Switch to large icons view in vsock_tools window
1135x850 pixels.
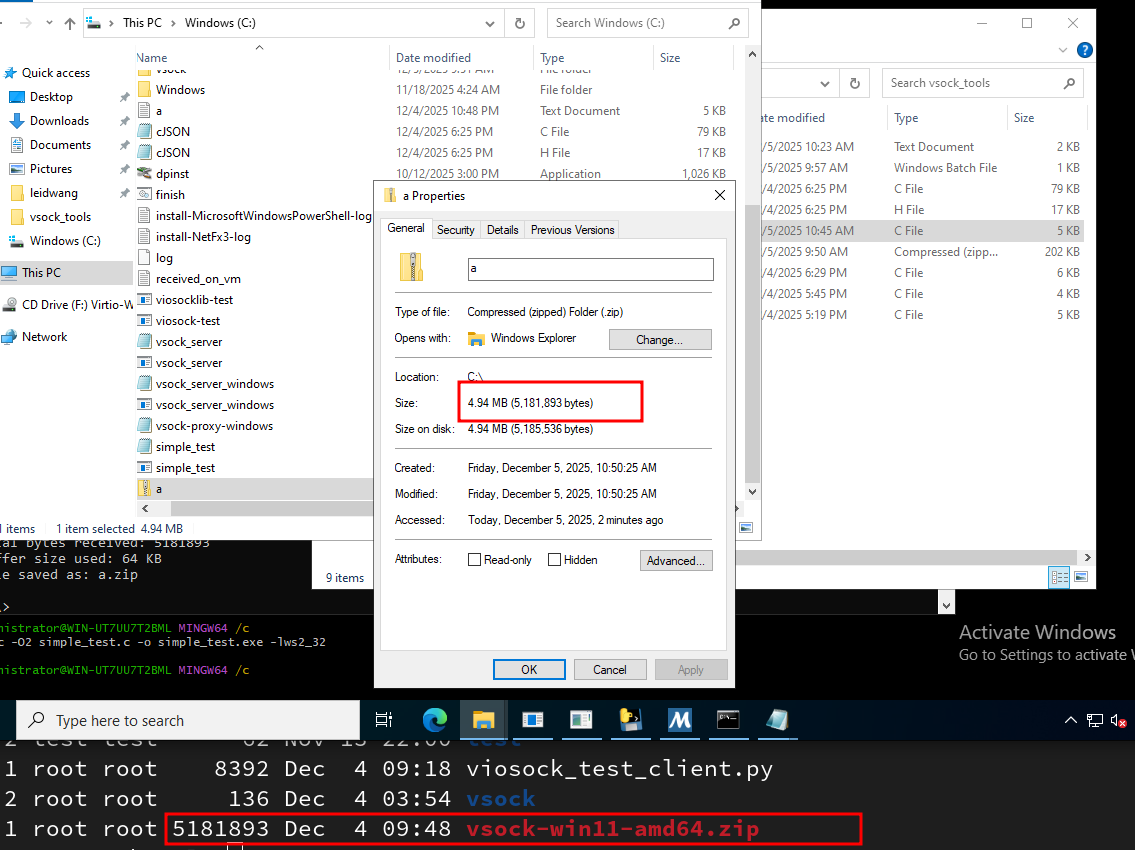click(x=1081, y=577)
